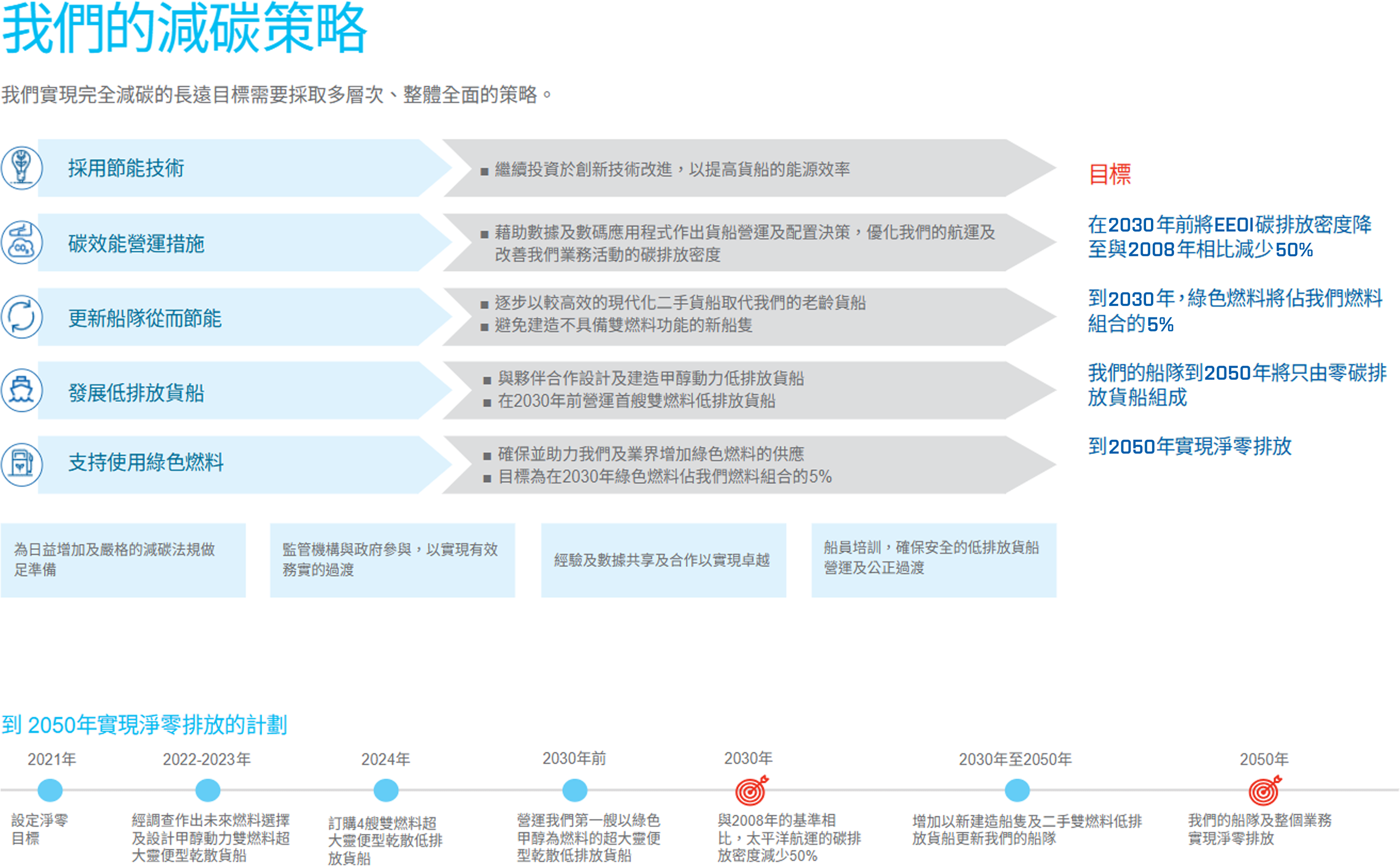
Task: Click the red target icon under 2050年
Action: point(1265,790)
